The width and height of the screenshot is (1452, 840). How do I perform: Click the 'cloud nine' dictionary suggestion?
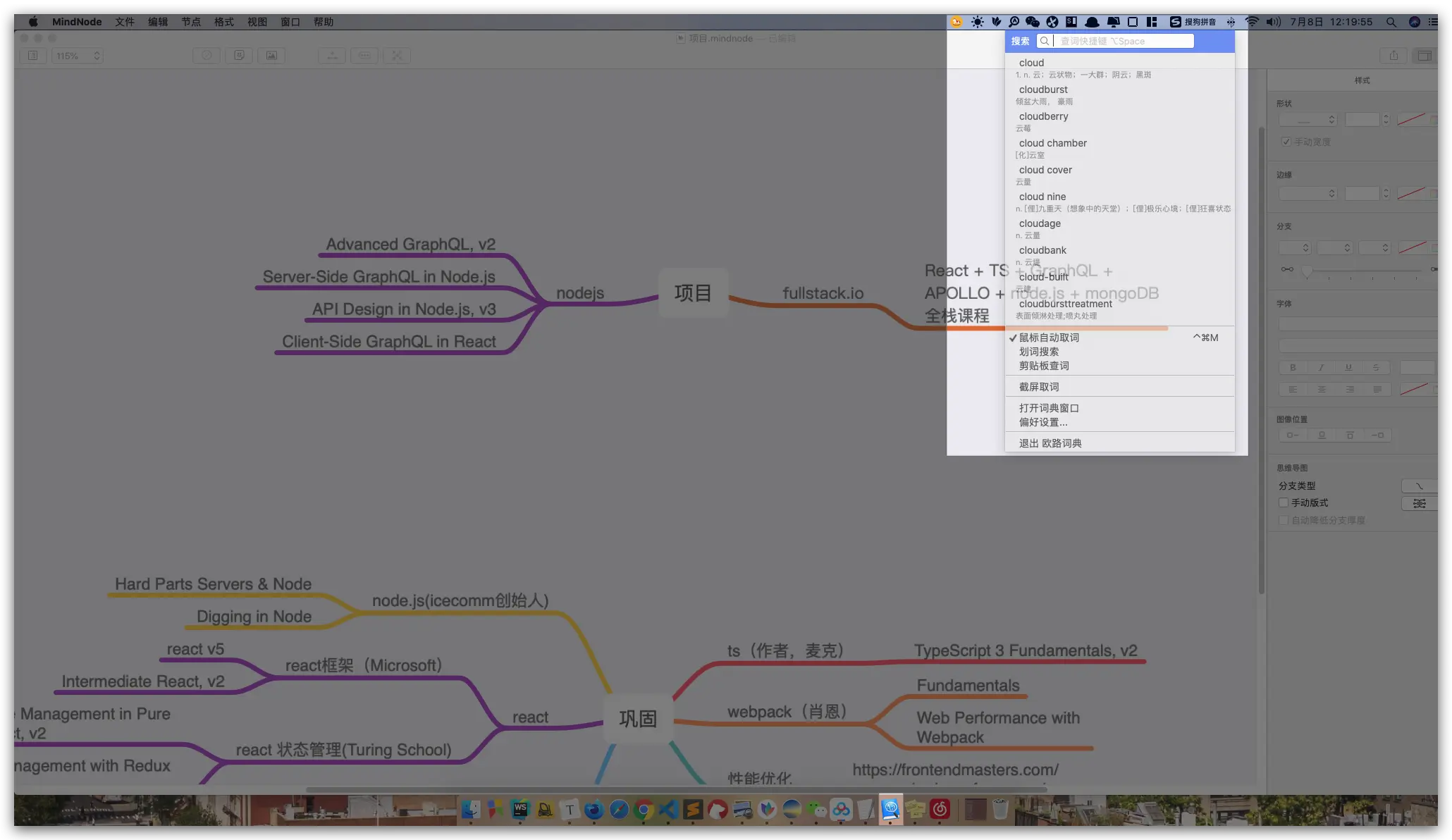(x=1042, y=197)
